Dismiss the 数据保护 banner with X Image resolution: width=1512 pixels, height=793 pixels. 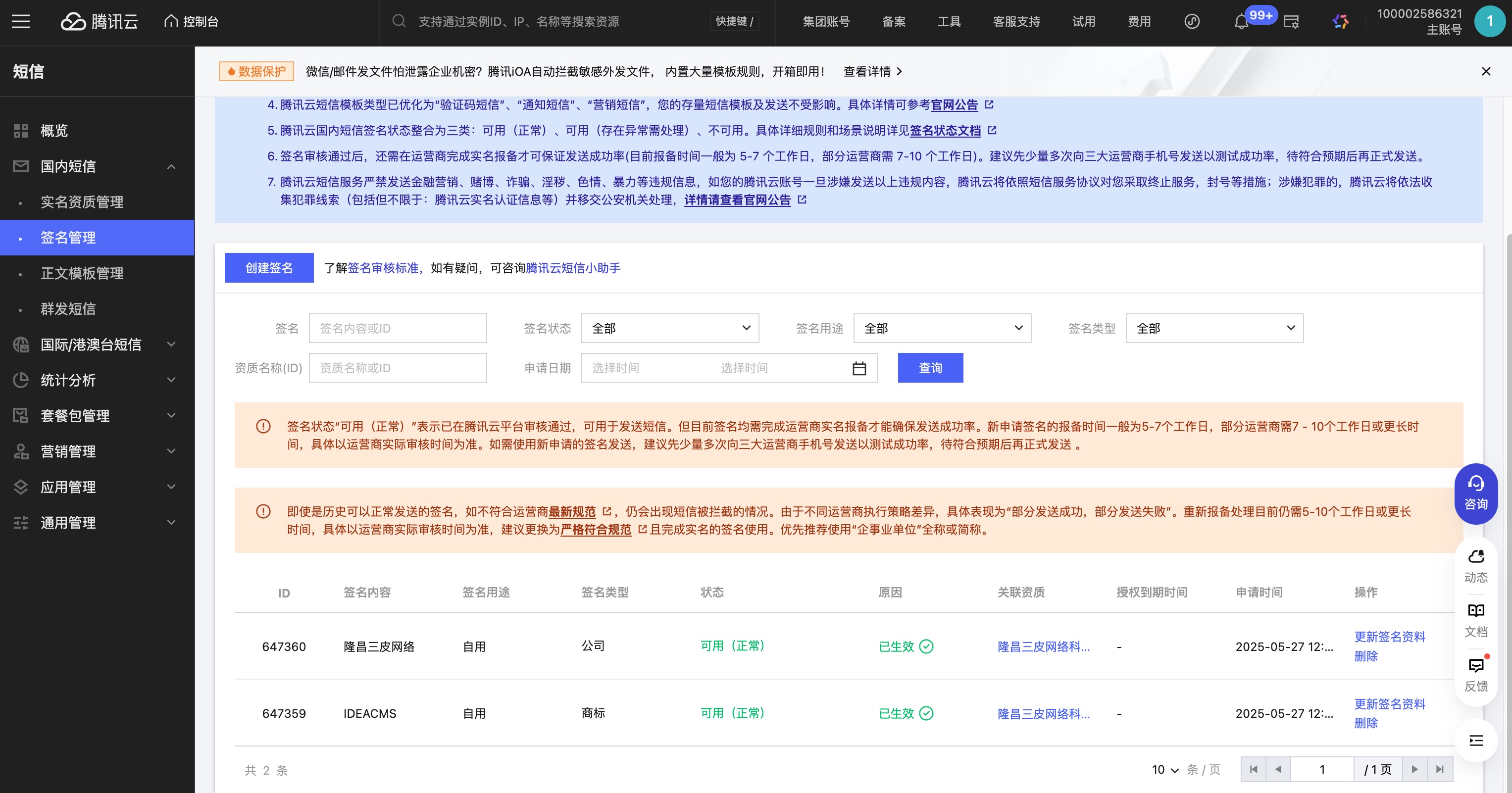coord(1486,72)
